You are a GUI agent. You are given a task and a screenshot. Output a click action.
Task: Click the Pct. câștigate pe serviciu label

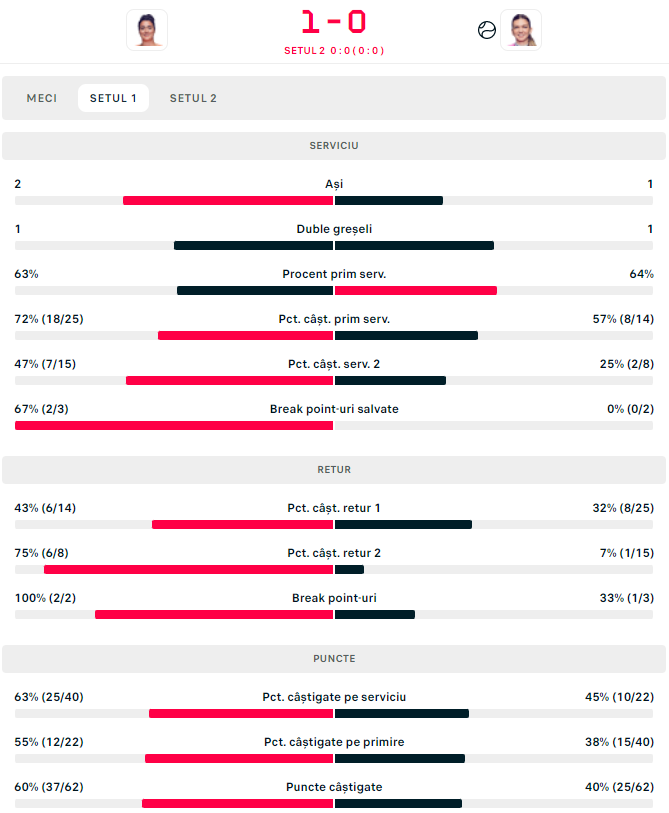click(x=334, y=697)
